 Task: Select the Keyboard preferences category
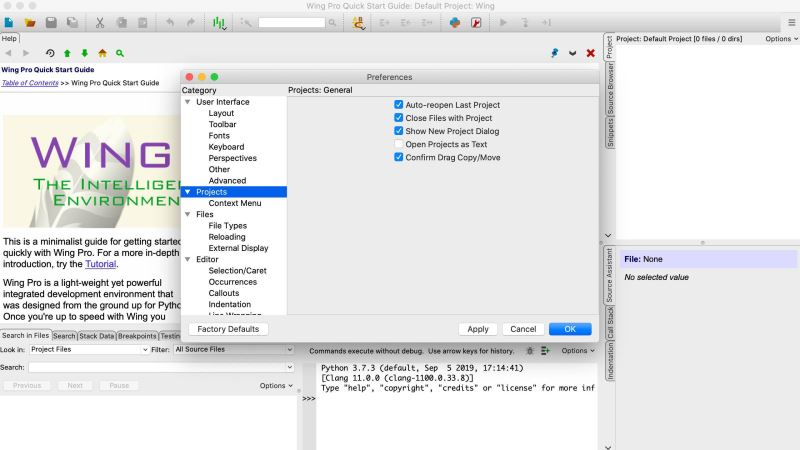(x=226, y=147)
